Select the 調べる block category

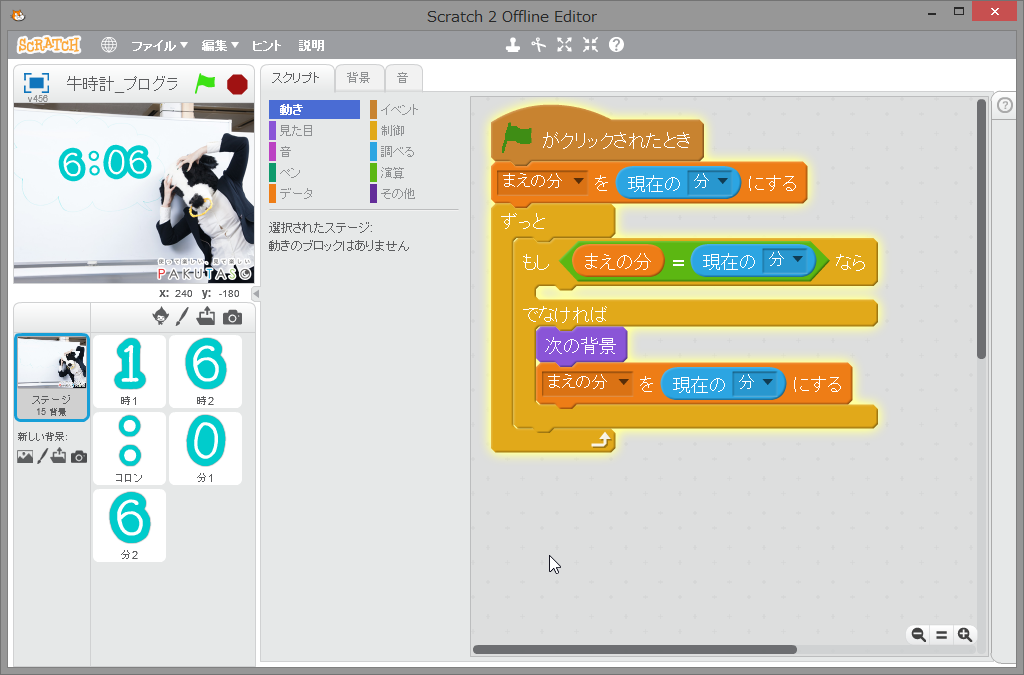[415, 151]
